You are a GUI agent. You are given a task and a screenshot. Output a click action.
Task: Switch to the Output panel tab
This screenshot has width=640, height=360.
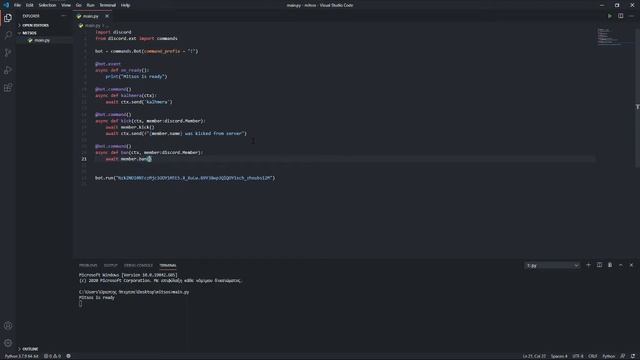point(110,265)
